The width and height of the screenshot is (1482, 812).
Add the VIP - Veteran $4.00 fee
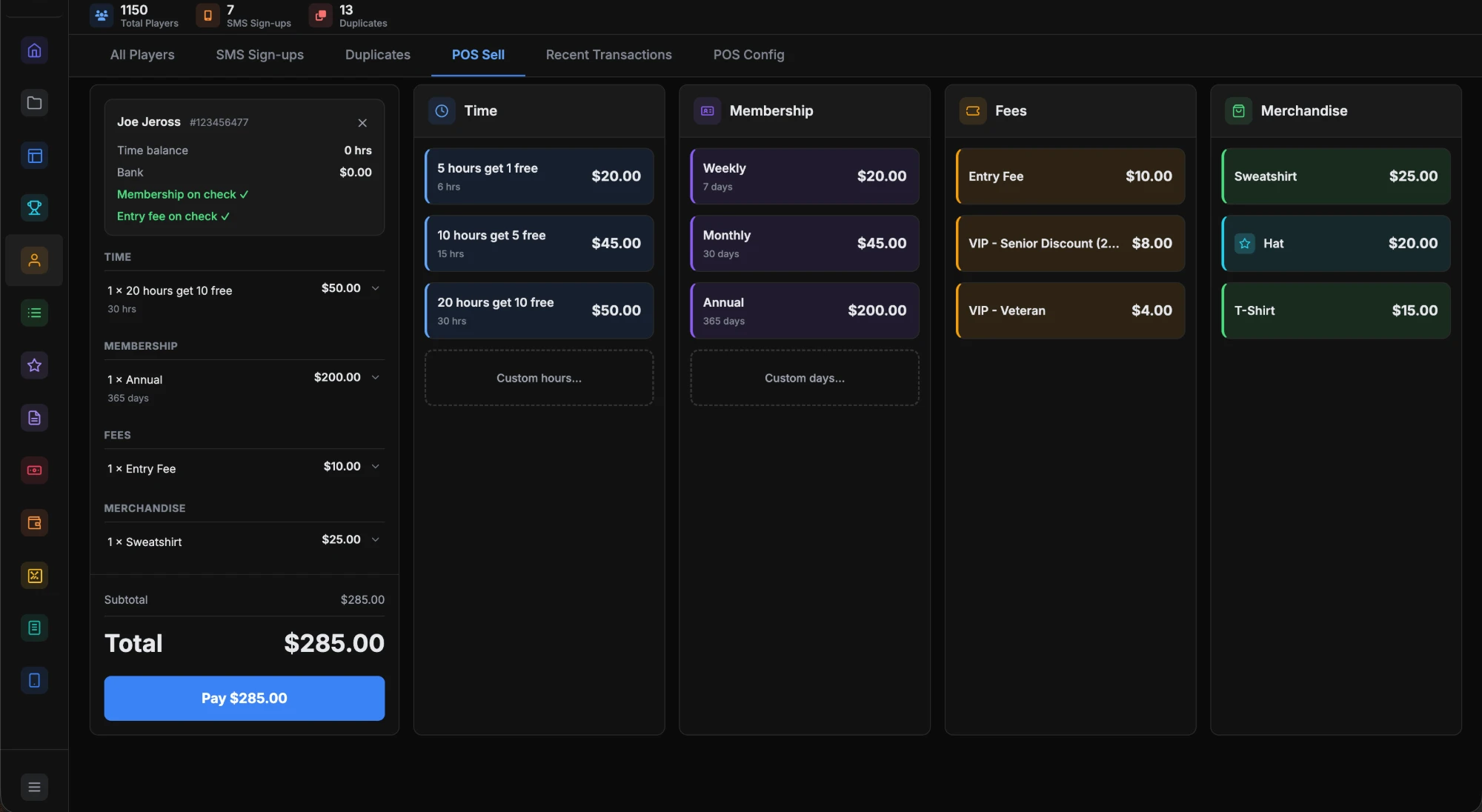[x=1070, y=310]
